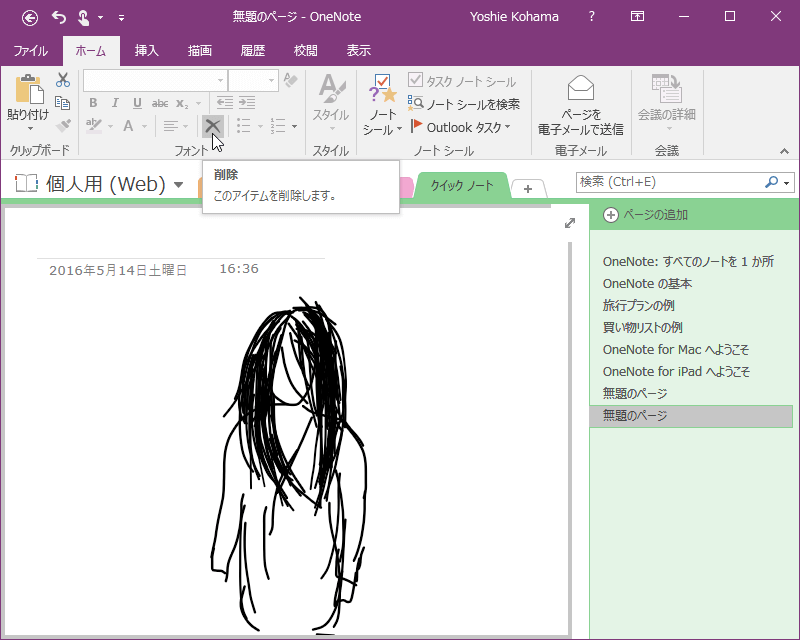
Task: Click the Increase Indent icon
Action: click(x=247, y=103)
